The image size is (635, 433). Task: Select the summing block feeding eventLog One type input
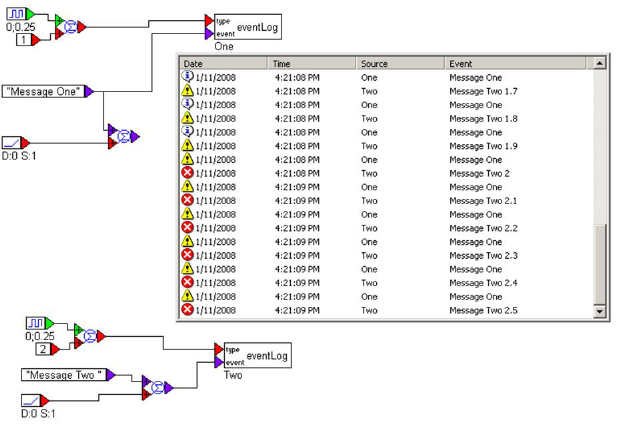click(x=70, y=27)
